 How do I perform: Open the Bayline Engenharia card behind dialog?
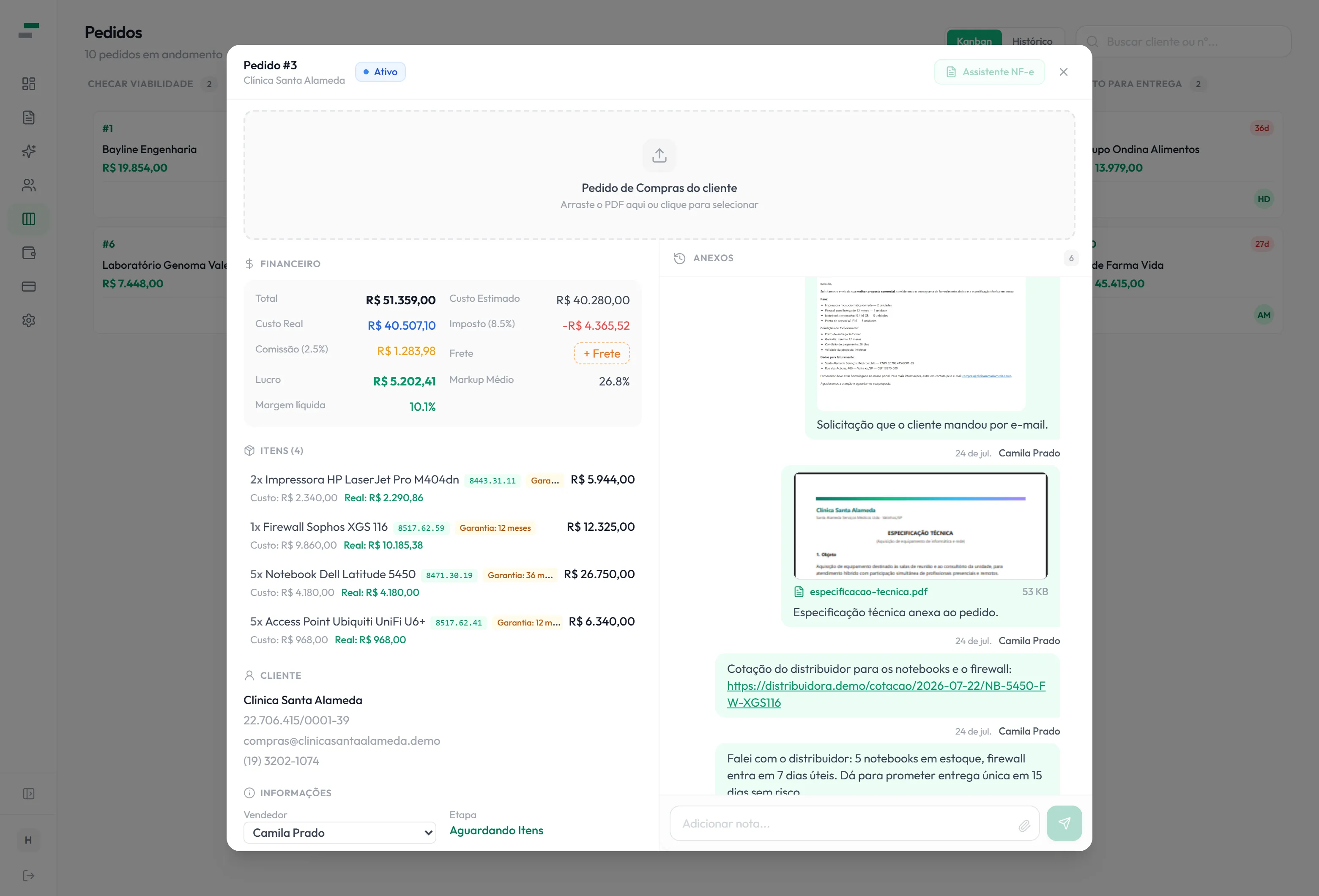tap(160, 164)
